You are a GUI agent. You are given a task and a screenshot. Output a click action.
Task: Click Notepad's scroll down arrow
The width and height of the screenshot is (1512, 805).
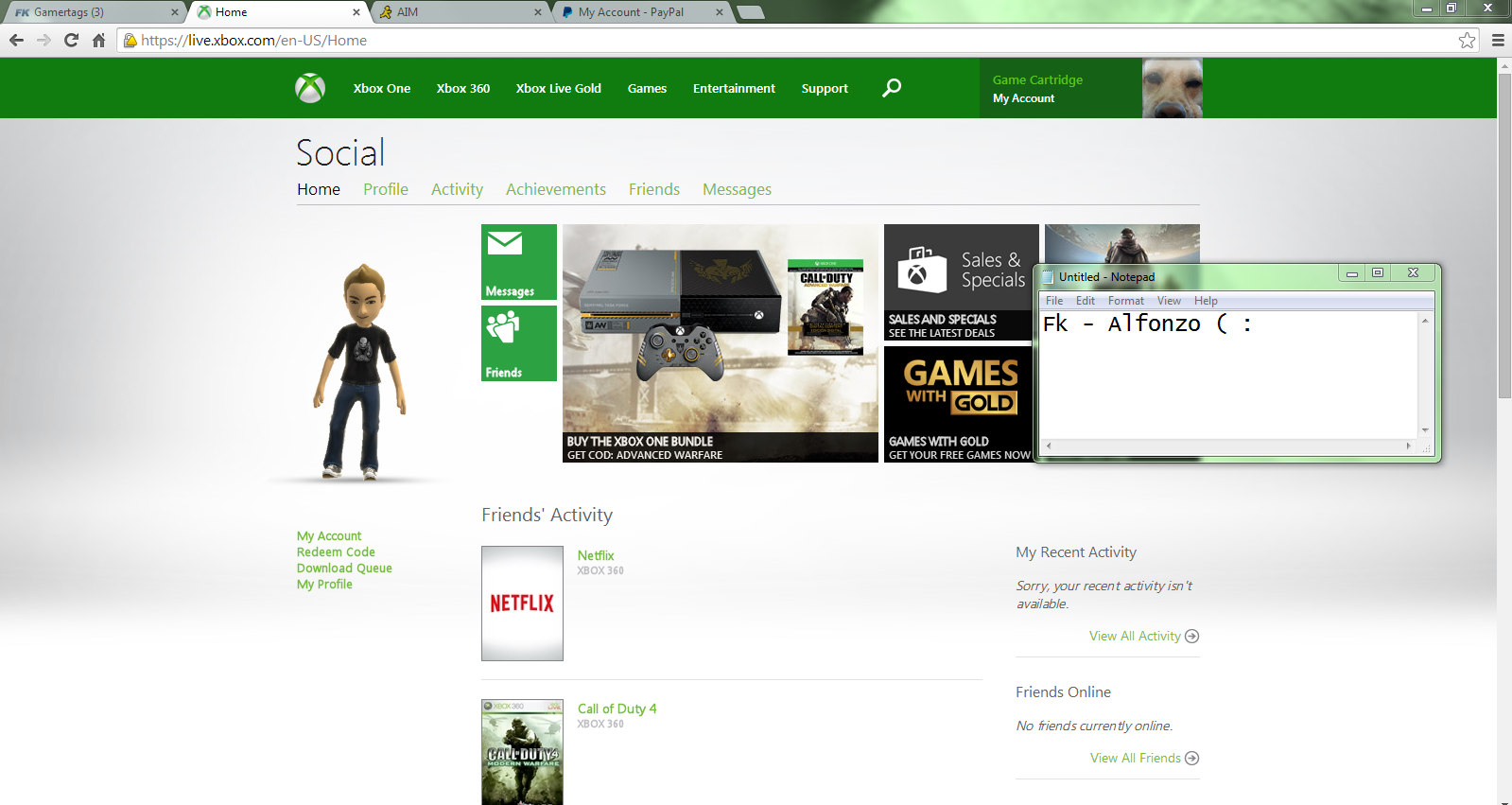(x=1425, y=430)
